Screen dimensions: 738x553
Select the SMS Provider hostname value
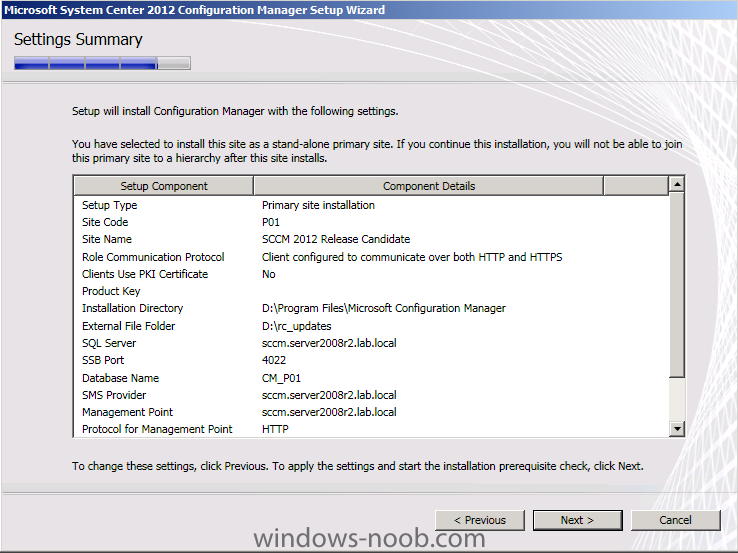point(329,395)
